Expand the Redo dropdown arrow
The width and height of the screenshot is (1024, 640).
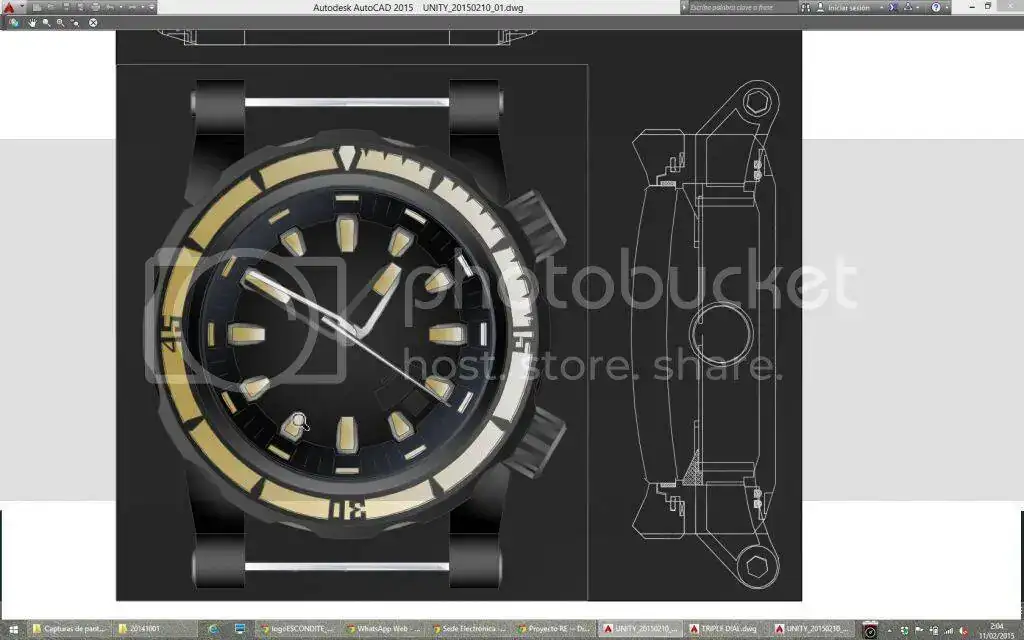pyautogui.click(x=145, y=8)
